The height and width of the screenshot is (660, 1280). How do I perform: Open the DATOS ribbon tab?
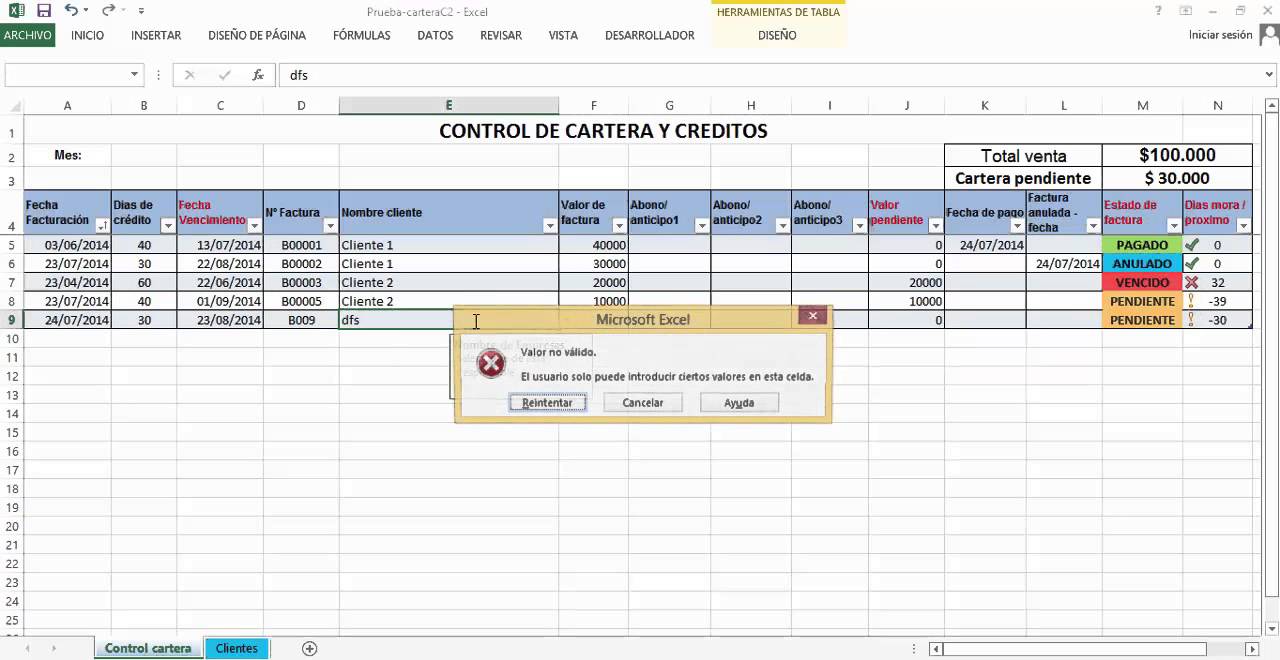435,35
